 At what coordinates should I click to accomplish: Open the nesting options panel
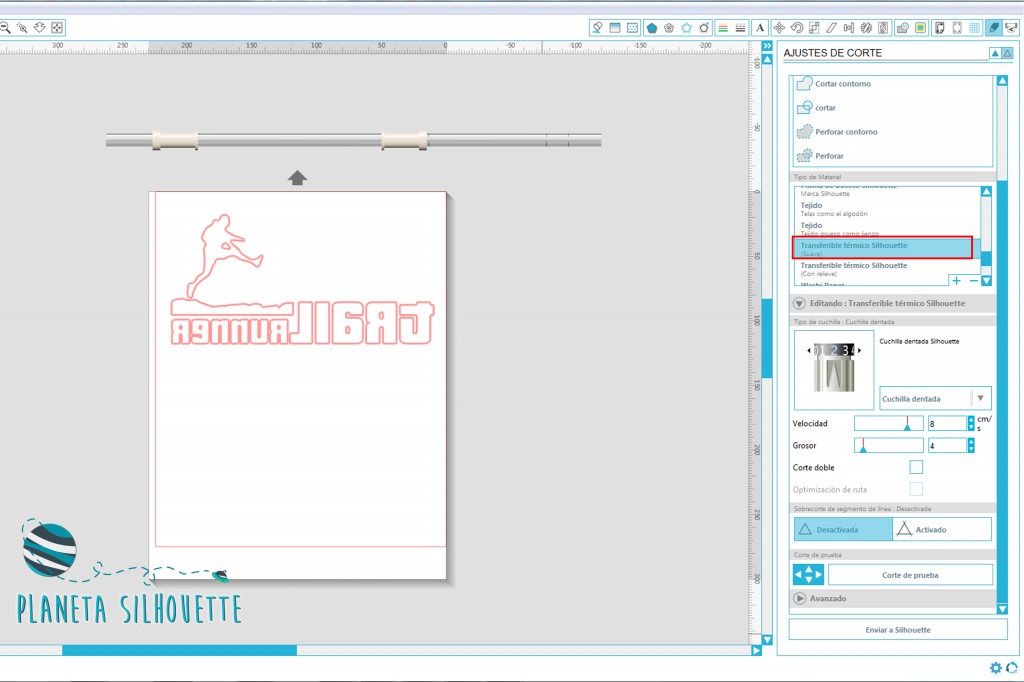click(883, 27)
